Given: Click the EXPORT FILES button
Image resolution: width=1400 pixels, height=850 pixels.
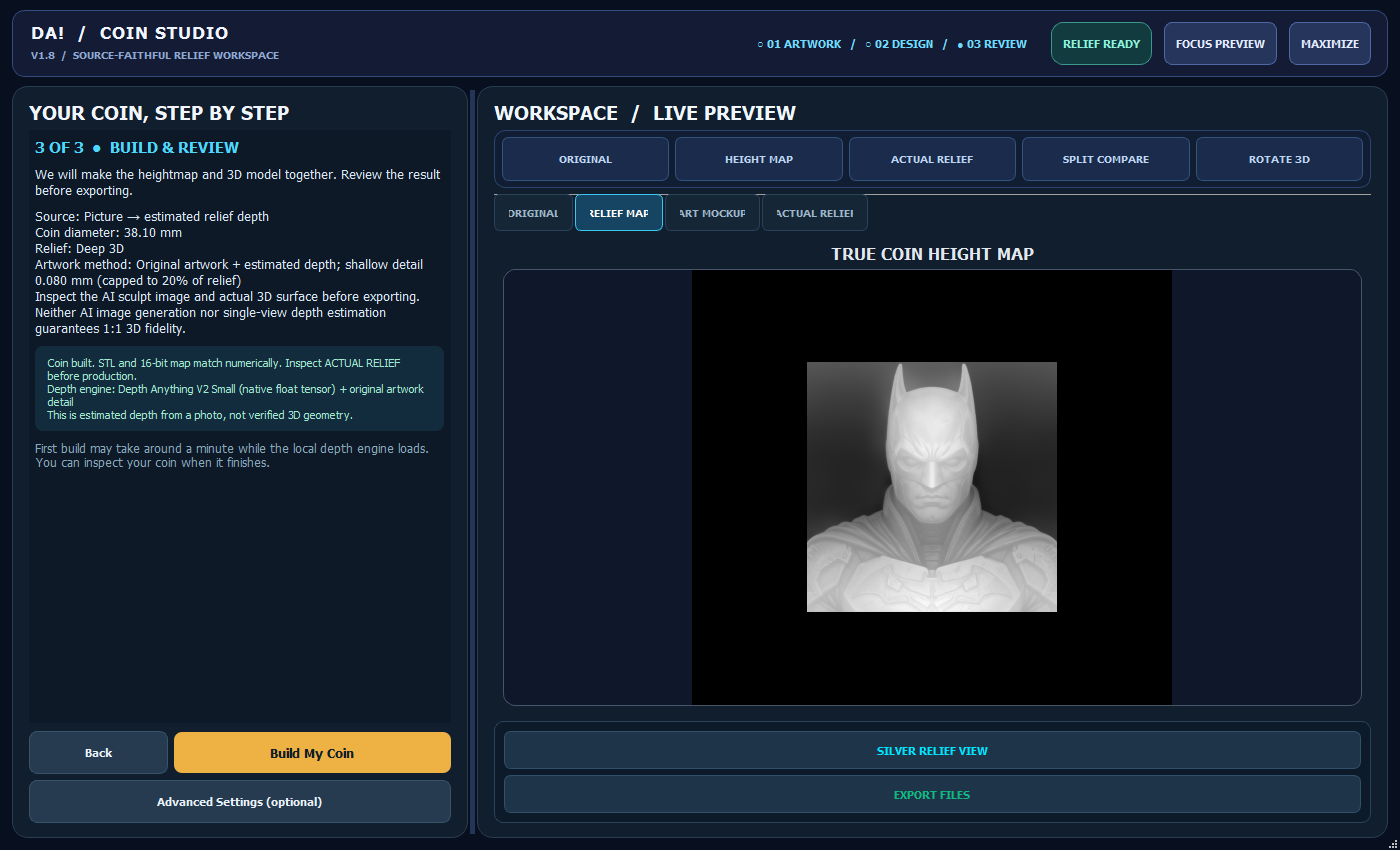Looking at the screenshot, I should (932, 795).
